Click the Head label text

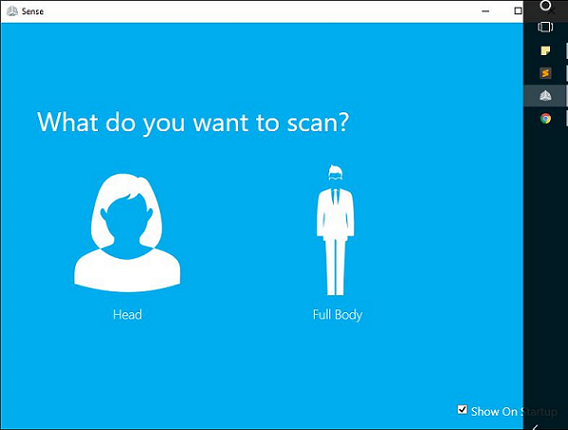[x=127, y=314]
